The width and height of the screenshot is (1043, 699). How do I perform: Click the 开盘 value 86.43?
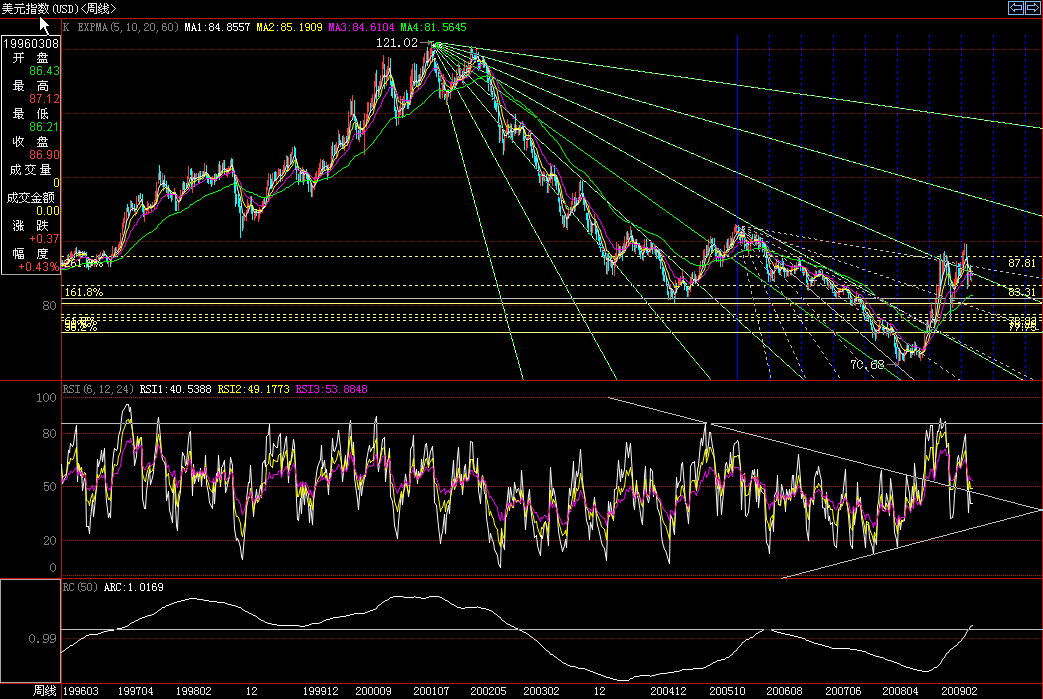45,71
